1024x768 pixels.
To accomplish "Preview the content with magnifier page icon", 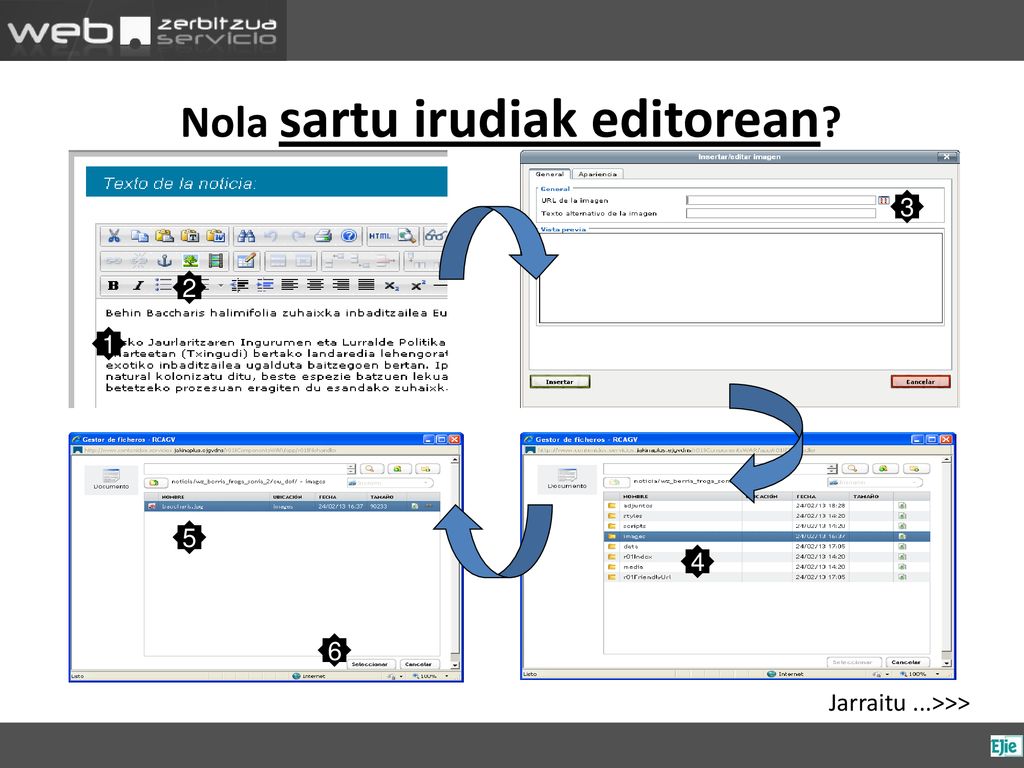I will point(407,236).
